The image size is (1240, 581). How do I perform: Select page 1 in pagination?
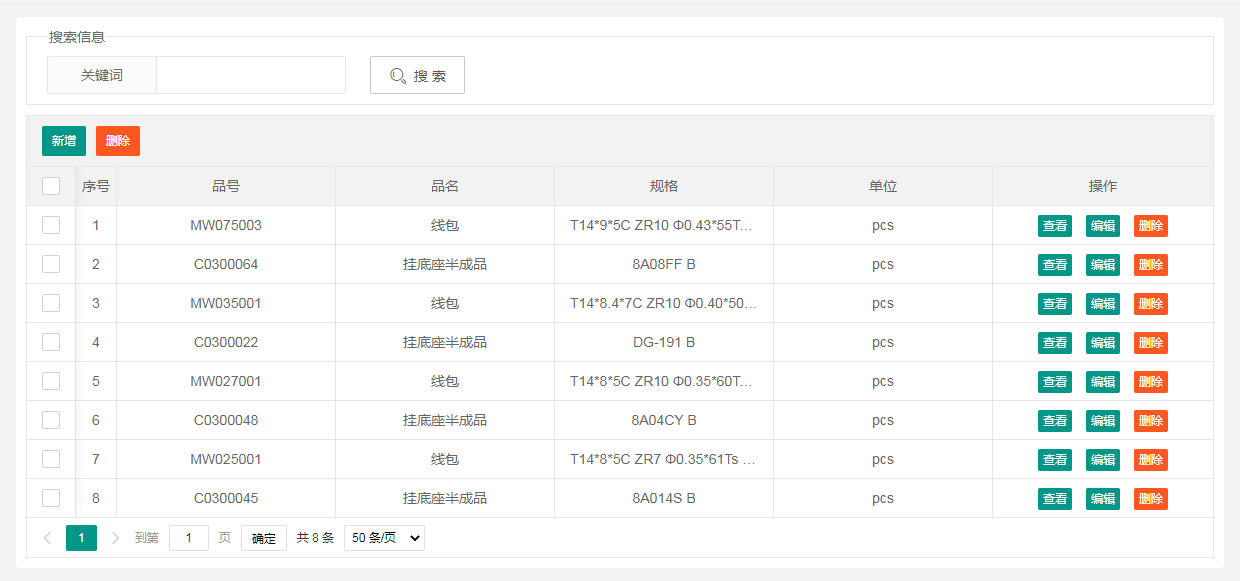pyautogui.click(x=81, y=538)
